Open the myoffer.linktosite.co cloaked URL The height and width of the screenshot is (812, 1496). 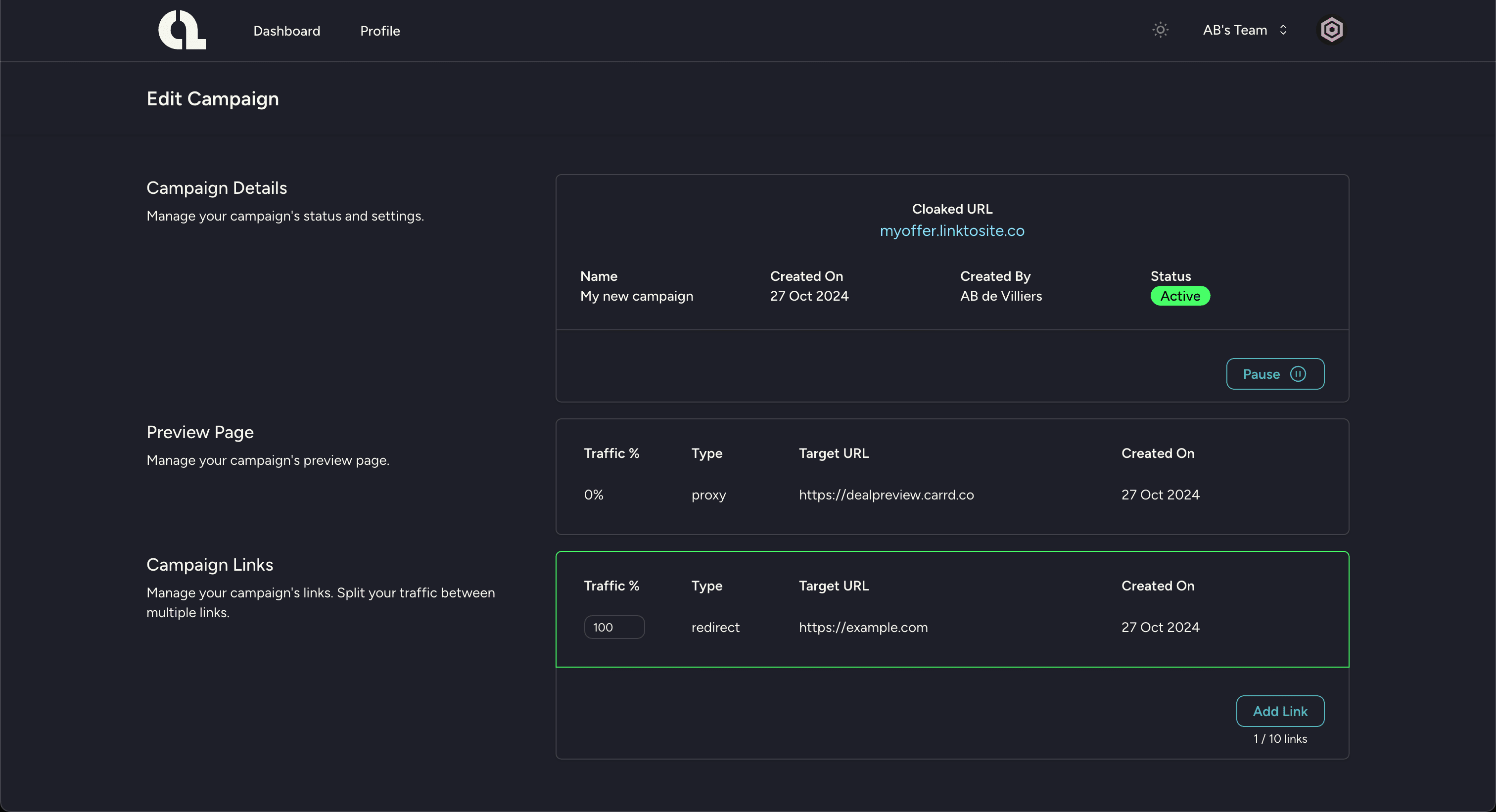click(x=952, y=231)
